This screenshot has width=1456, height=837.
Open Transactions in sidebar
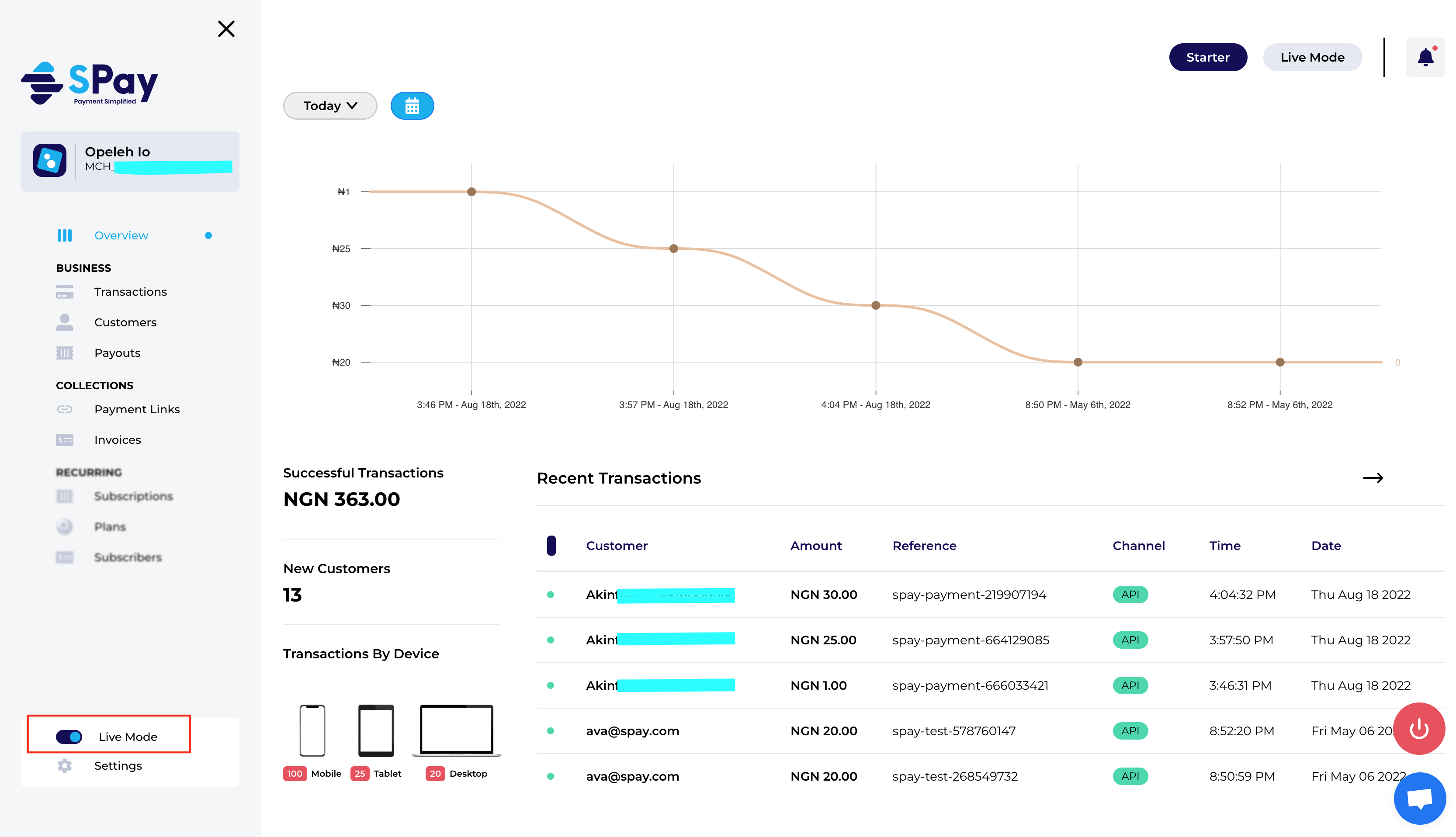pyautogui.click(x=131, y=292)
